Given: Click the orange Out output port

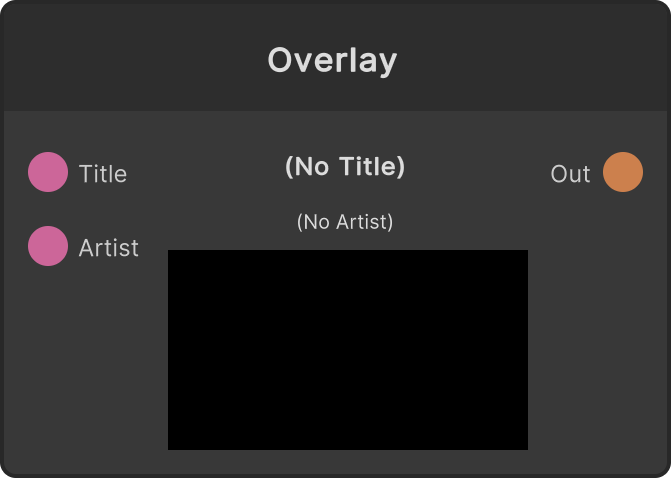Looking at the screenshot, I should point(623,172).
